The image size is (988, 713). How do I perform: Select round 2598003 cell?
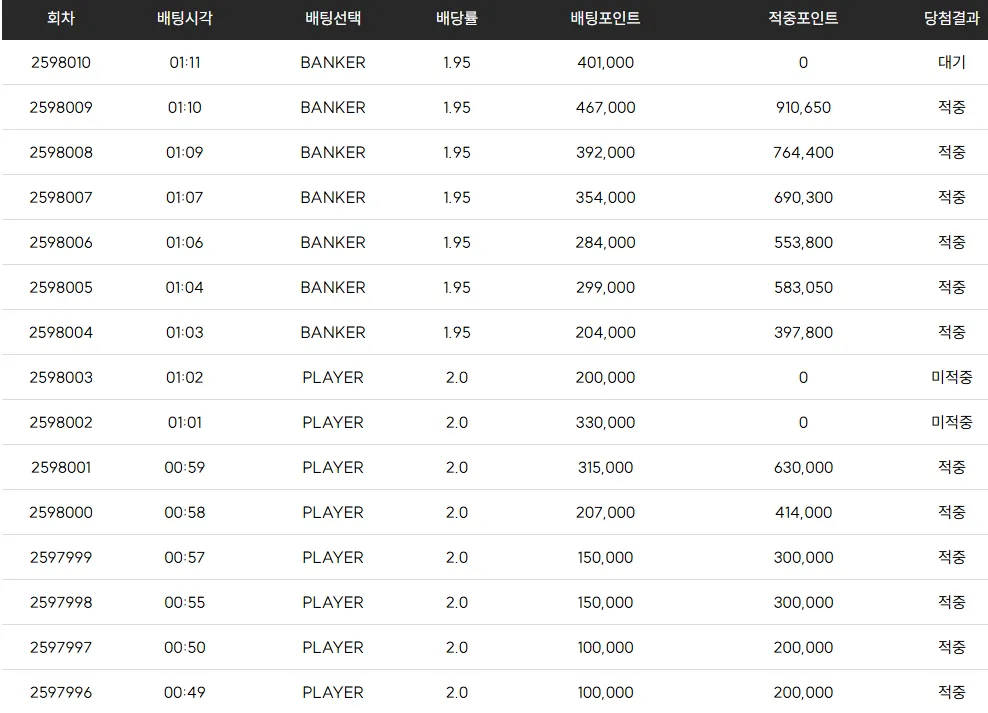61,377
